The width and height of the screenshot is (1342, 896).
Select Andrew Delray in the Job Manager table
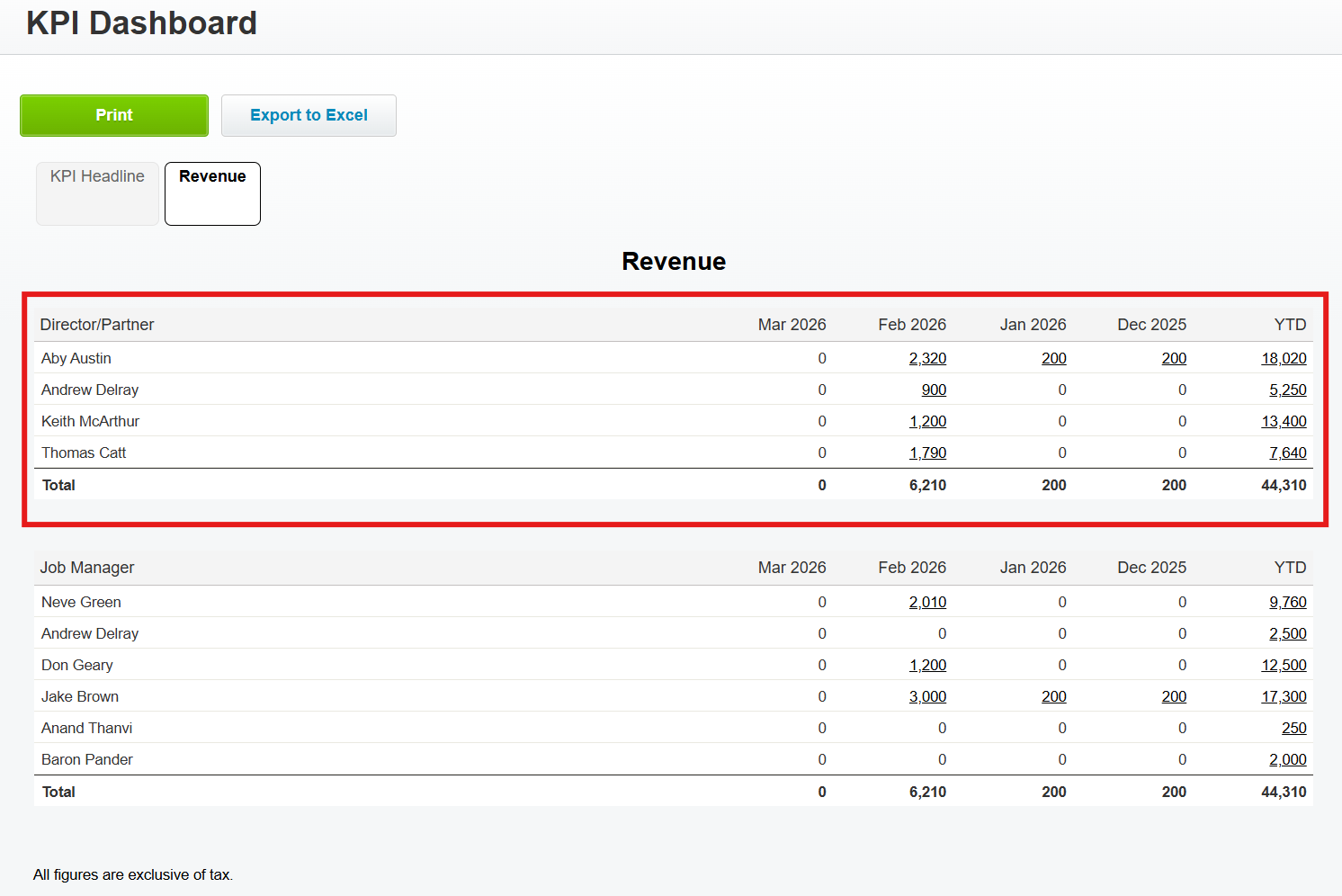(90, 633)
